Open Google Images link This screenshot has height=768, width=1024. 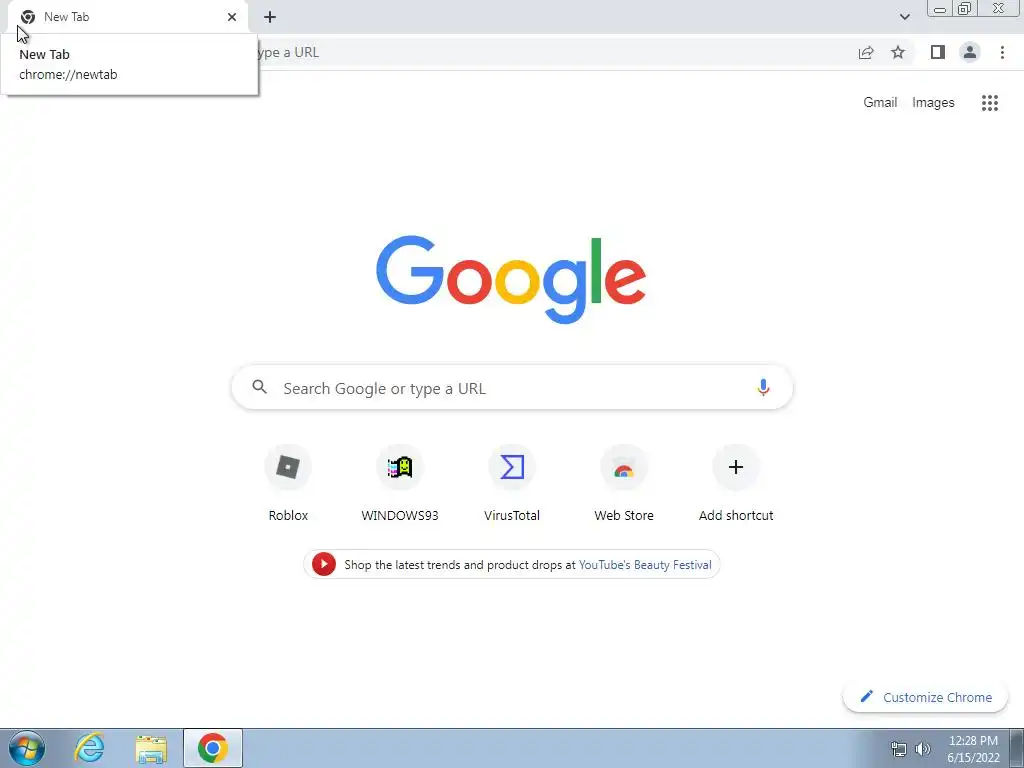(x=933, y=103)
